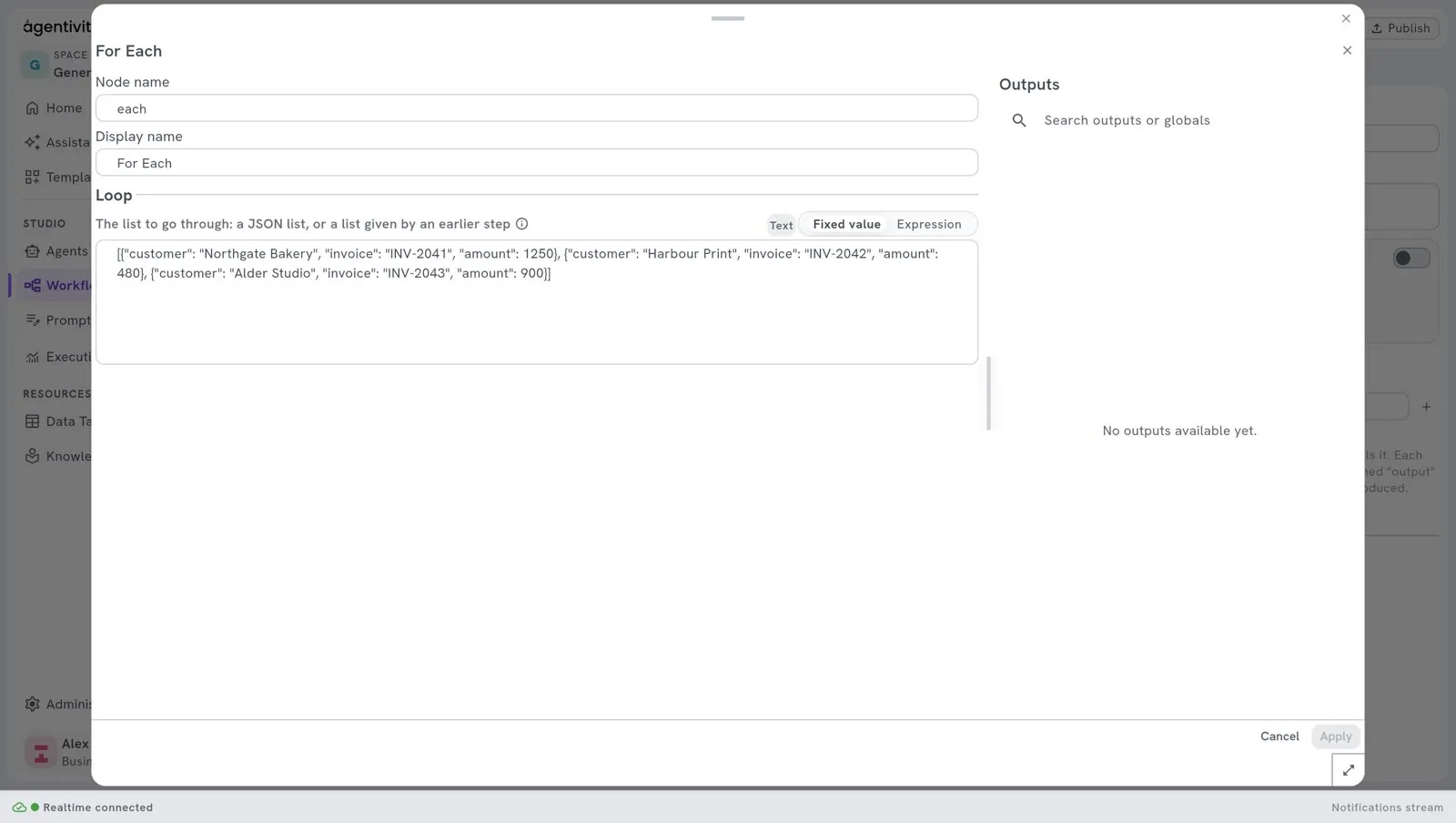
Task: Switch to Expression mode
Action: point(928,224)
